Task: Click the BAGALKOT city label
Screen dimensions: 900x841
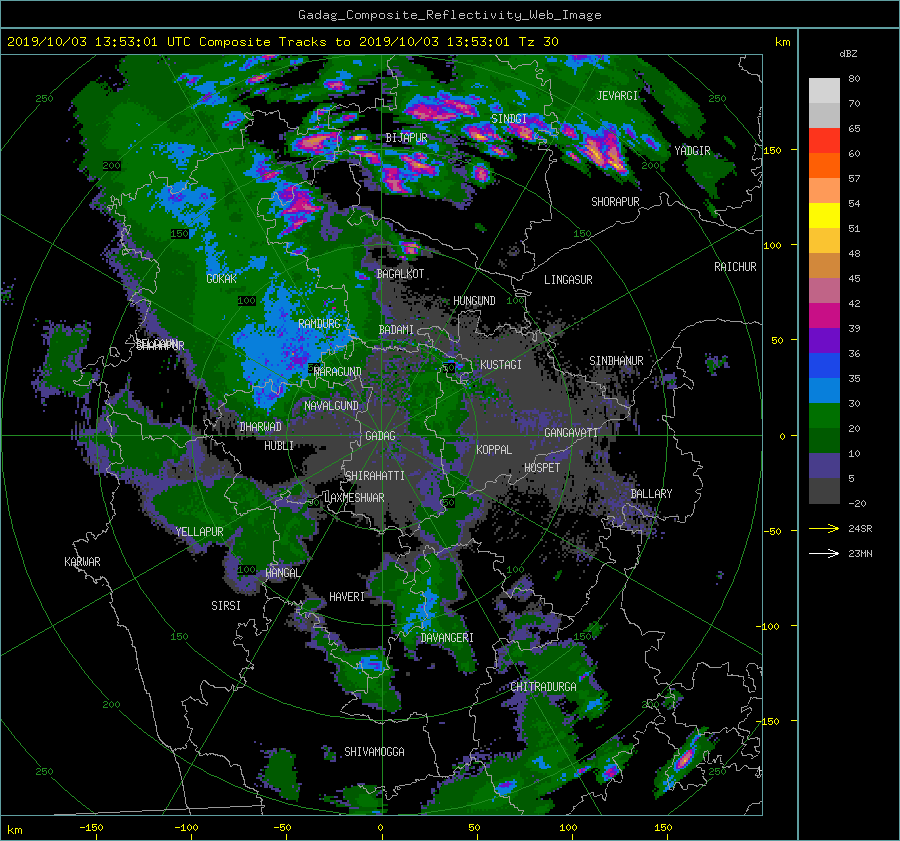Action: (x=400, y=274)
